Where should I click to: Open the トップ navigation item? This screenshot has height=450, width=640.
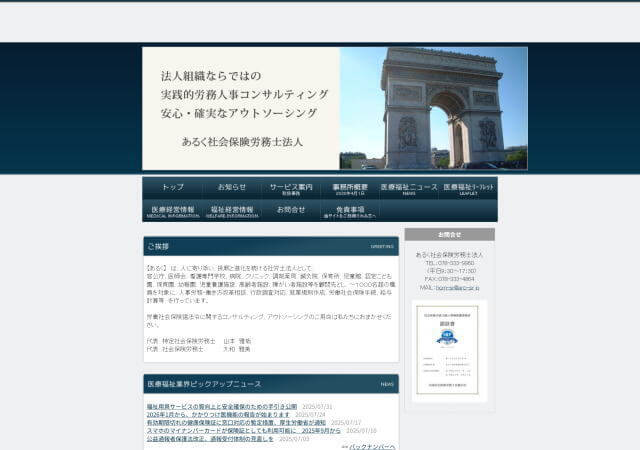tap(173, 188)
